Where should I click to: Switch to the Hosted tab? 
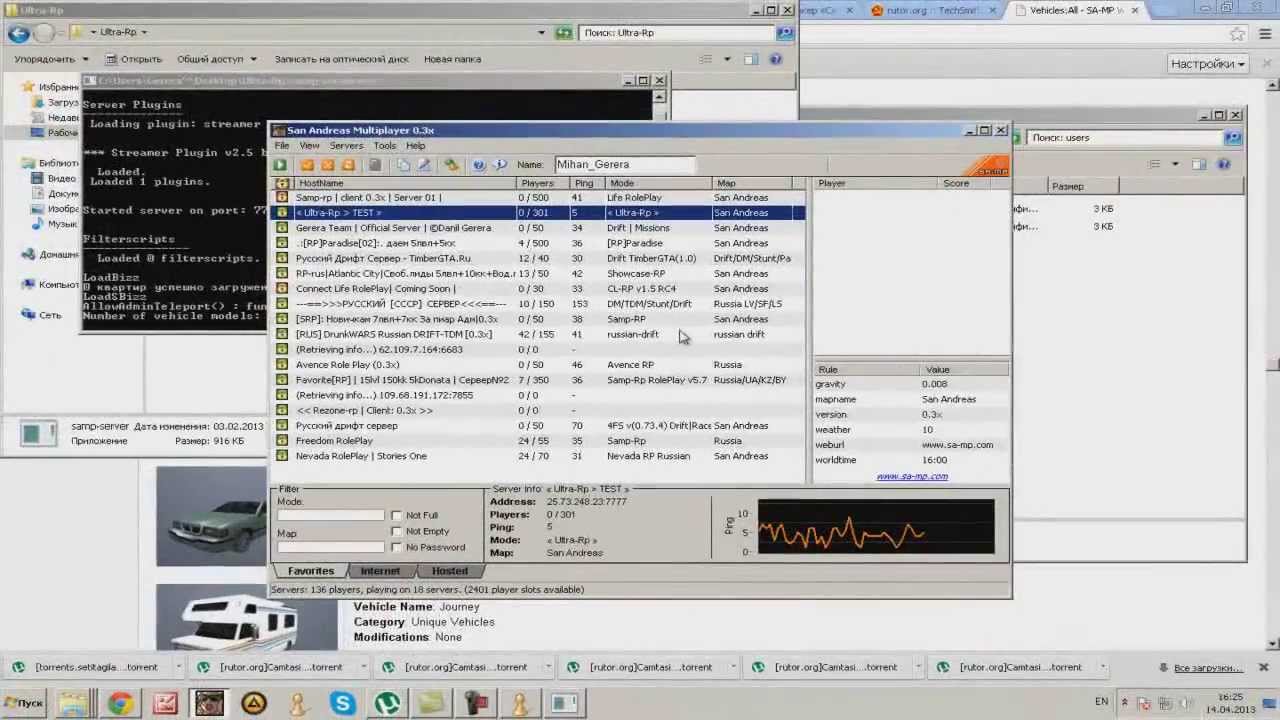[x=449, y=571]
